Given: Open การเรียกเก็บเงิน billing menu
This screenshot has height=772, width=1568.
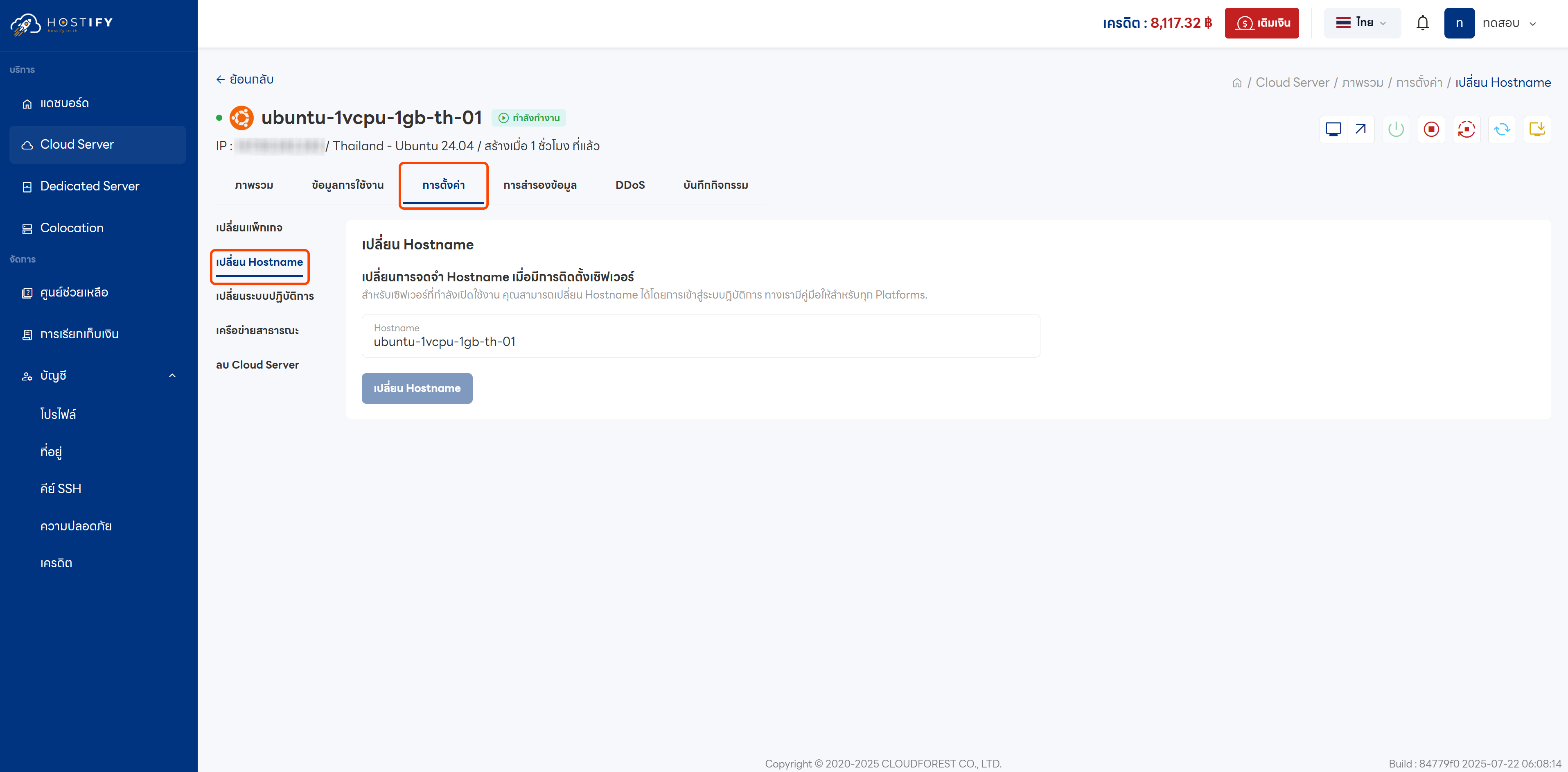Looking at the screenshot, I should coord(97,334).
